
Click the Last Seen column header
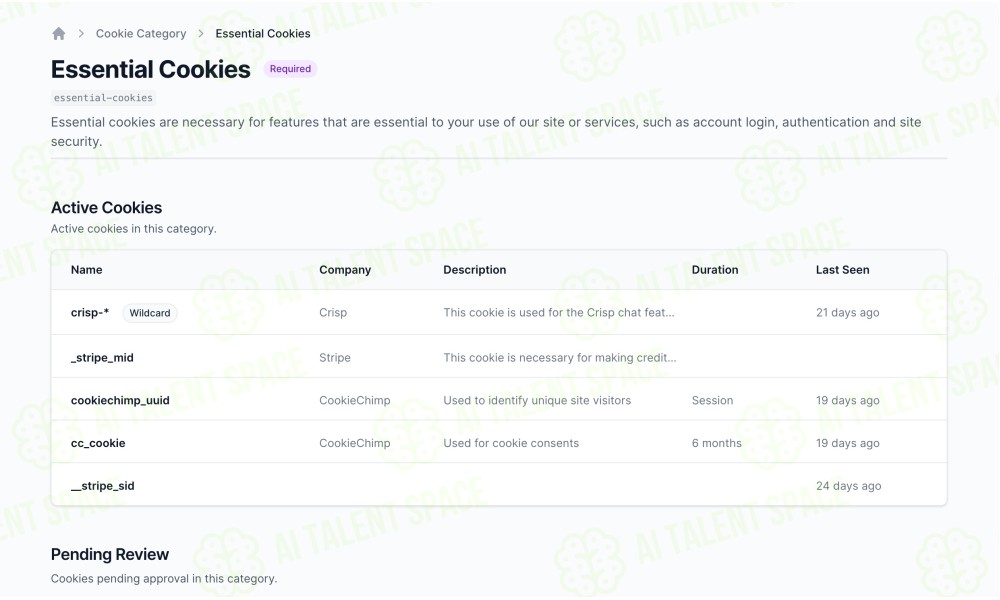[842, 270]
